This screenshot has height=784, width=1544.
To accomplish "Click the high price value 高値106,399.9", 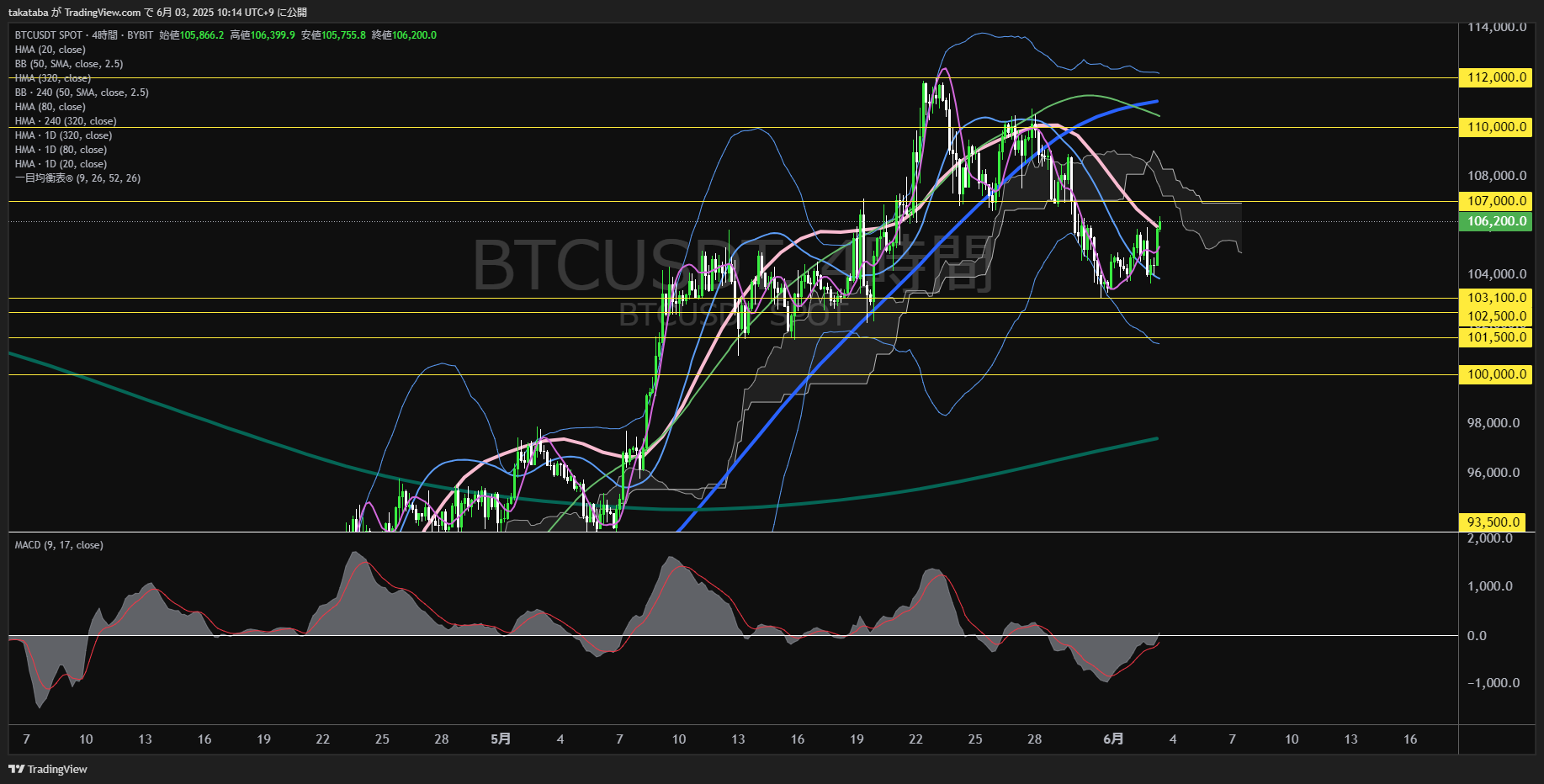I will pyautogui.click(x=263, y=35).
